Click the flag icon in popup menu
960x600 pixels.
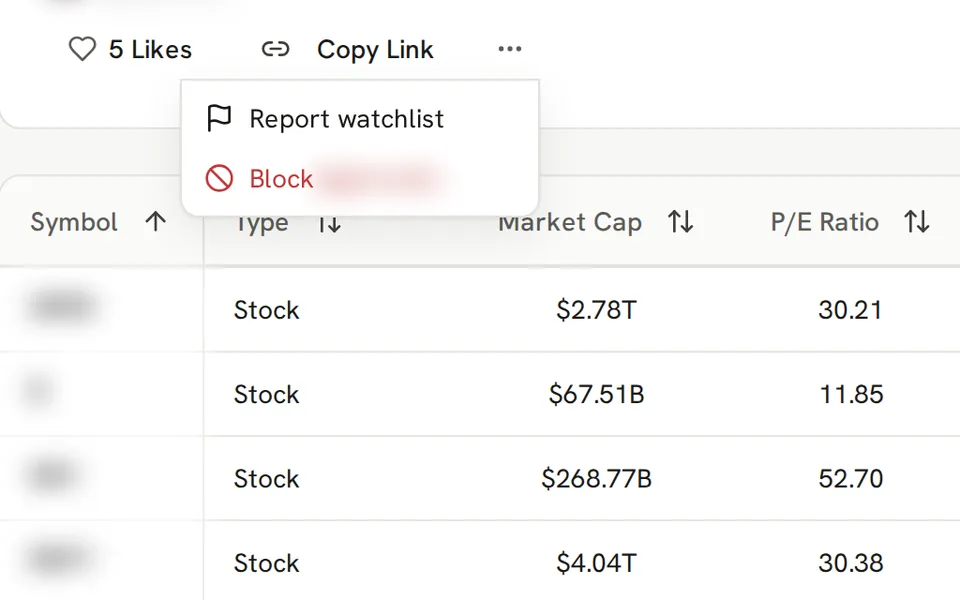tap(219, 118)
